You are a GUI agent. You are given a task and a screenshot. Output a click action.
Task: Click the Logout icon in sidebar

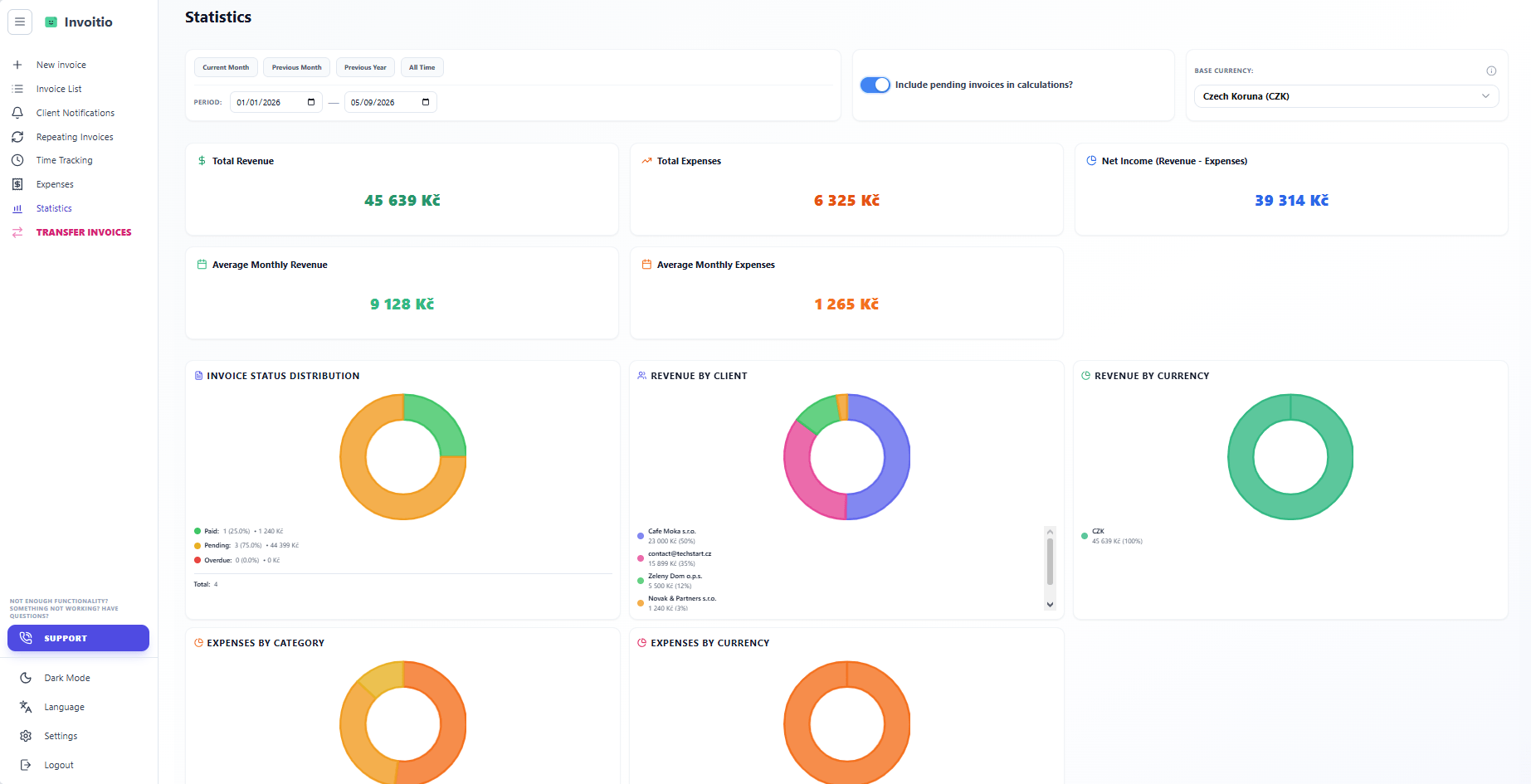(x=26, y=765)
